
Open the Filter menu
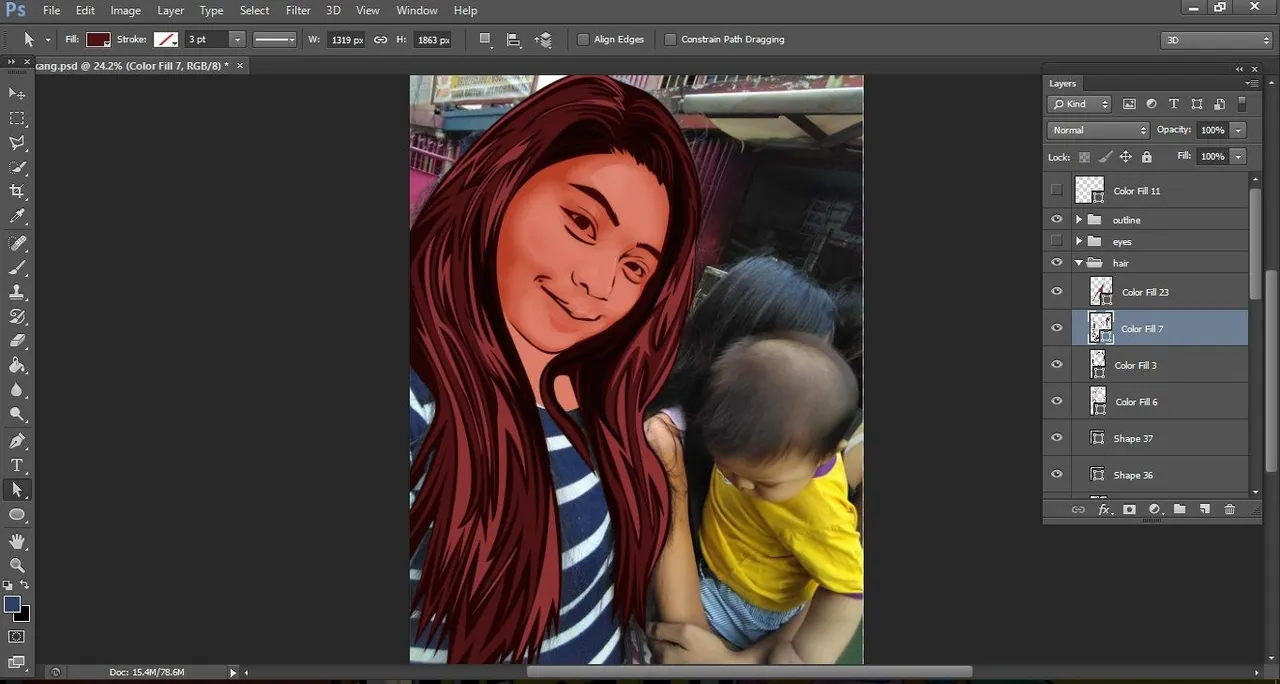click(298, 10)
